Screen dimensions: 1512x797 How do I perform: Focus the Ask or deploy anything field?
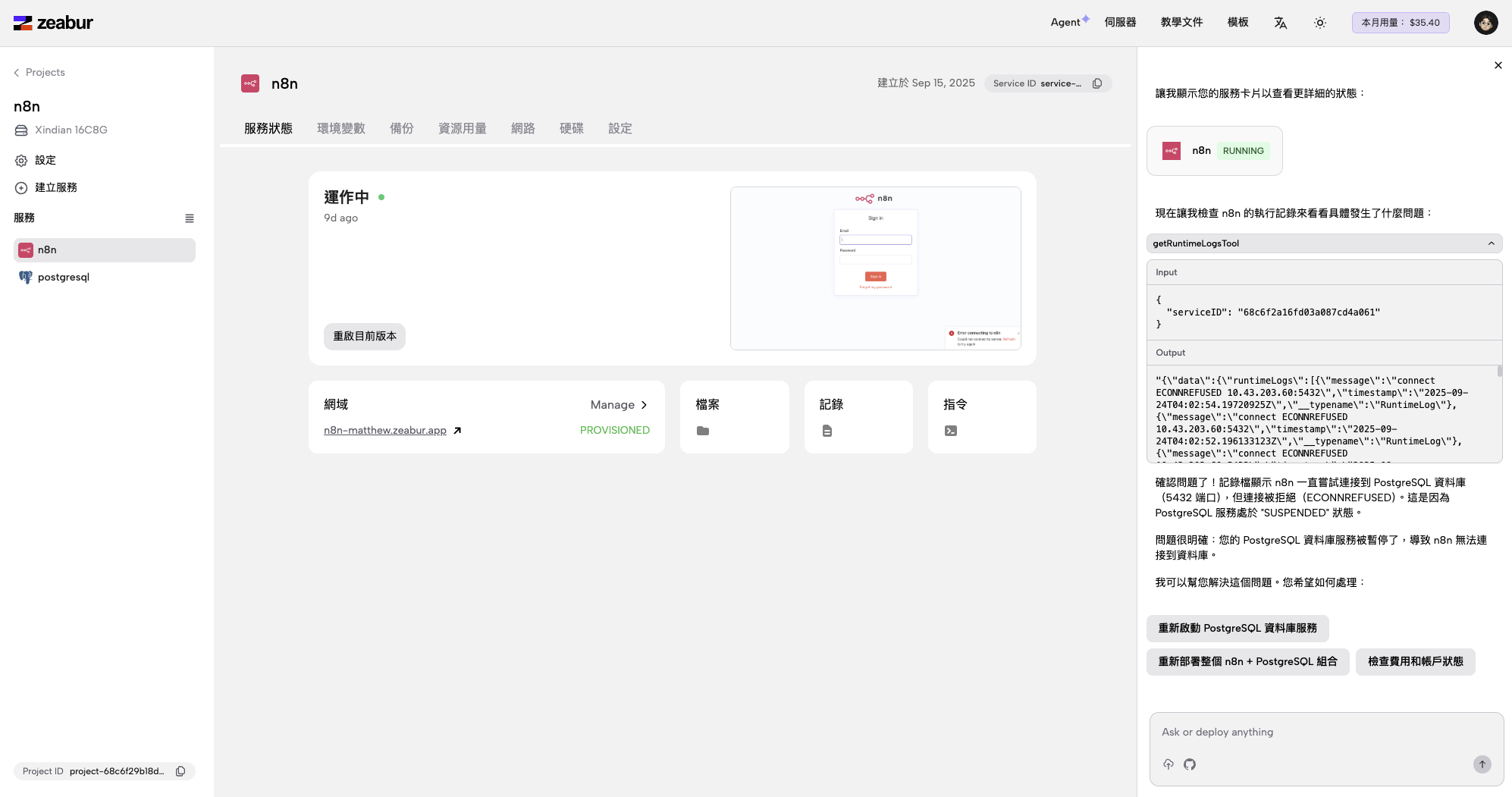pyautogui.click(x=1325, y=733)
